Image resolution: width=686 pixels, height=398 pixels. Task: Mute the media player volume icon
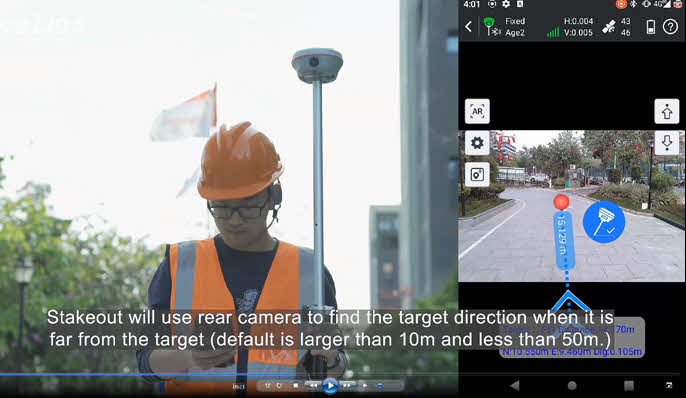click(364, 386)
